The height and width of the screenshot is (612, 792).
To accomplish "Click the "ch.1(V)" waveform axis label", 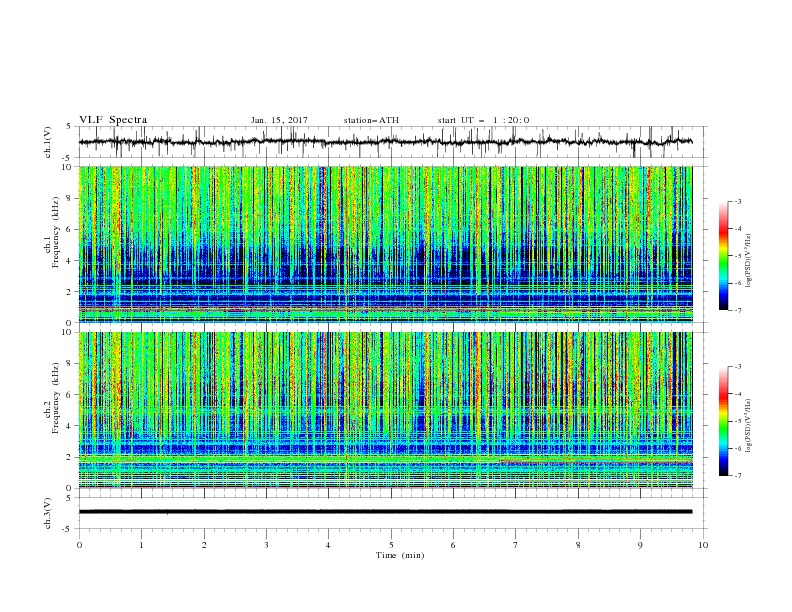I will pyautogui.click(x=48, y=142).
